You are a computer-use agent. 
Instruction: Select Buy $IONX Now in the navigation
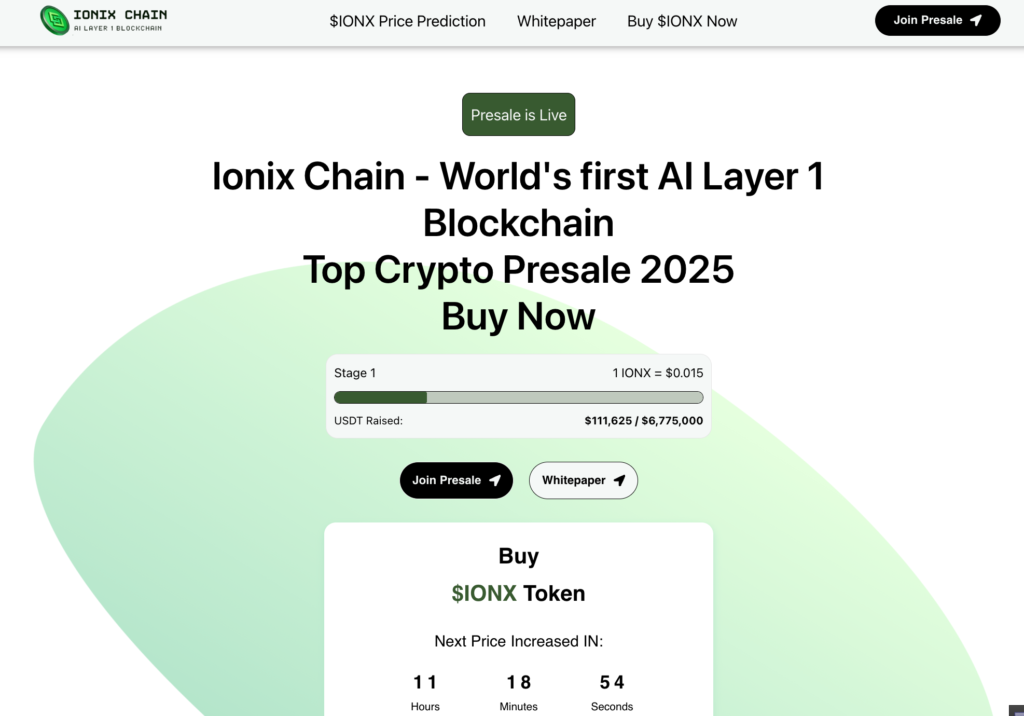click(682, 21)
